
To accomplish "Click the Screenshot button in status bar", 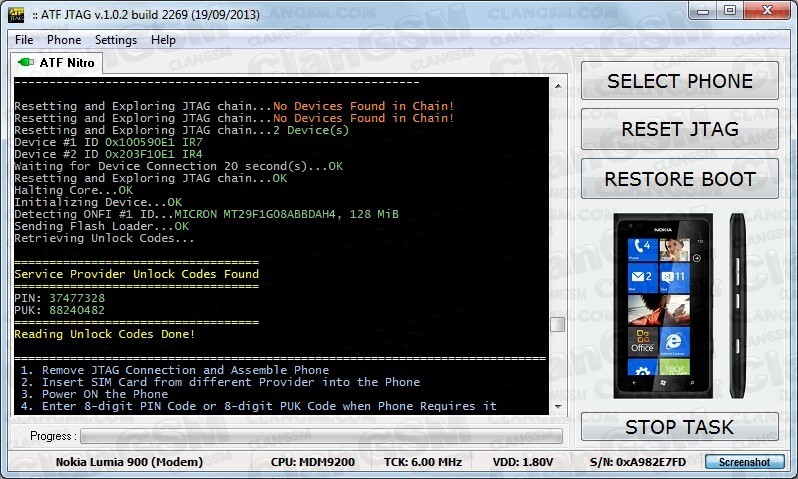I will pyautogui.click(x=744, y=462).
